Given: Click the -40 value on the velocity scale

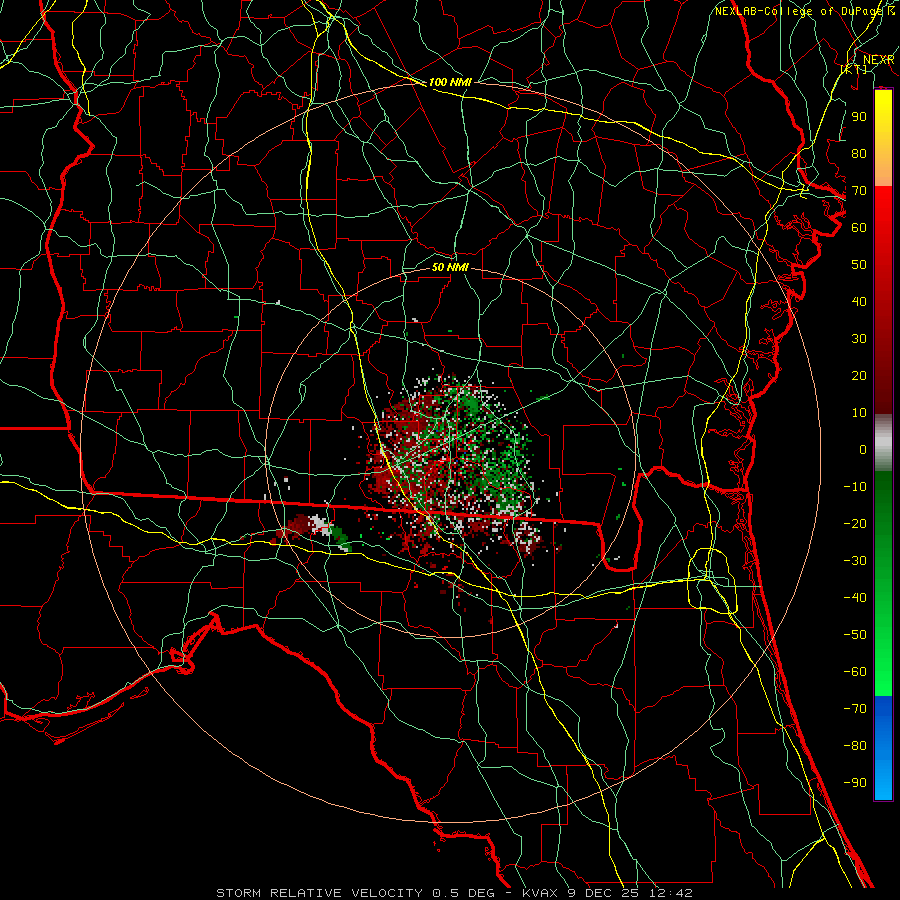Looking at the screenshot, I should click(x=855, y=598).
